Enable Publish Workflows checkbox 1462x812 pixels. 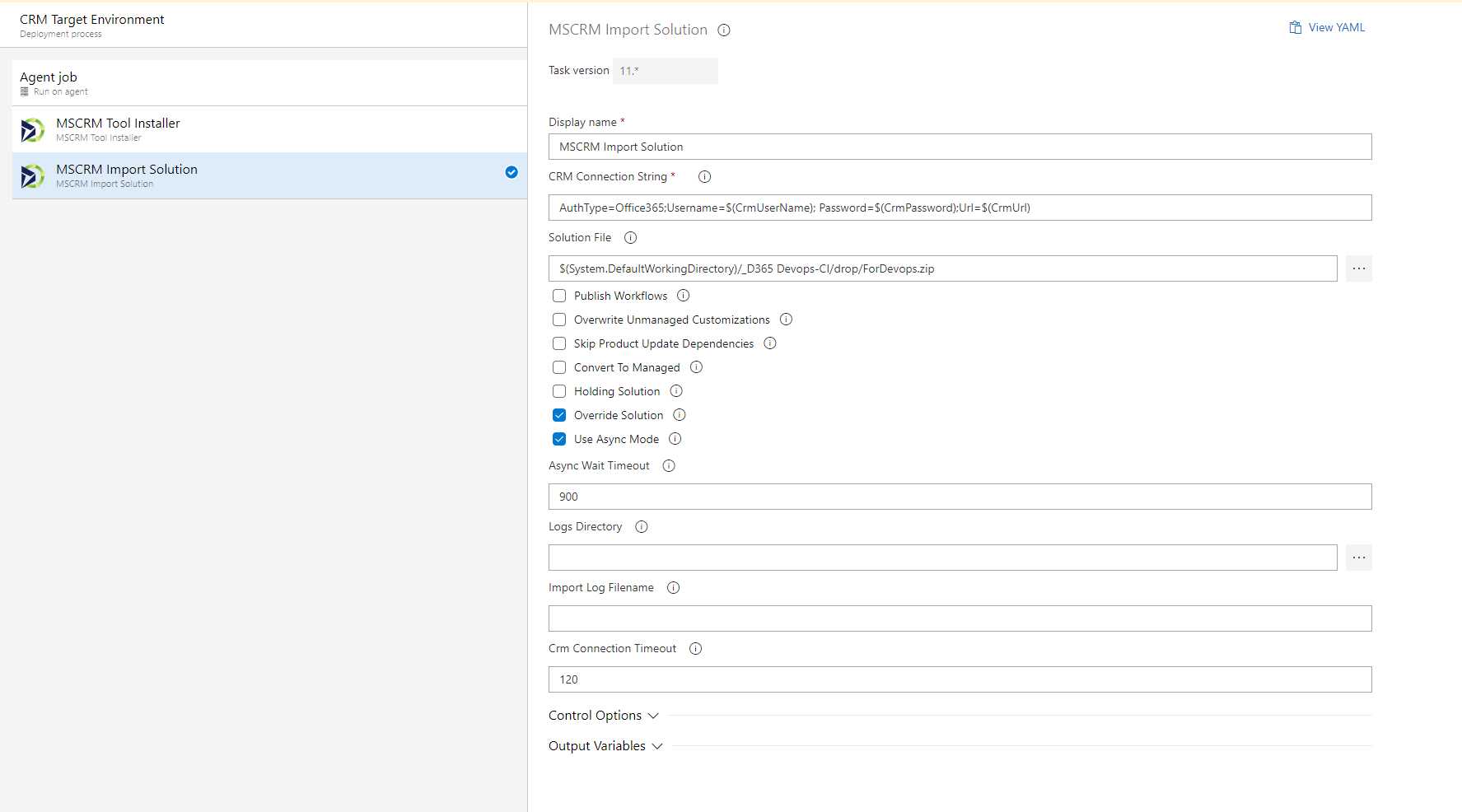click(559, 296)
